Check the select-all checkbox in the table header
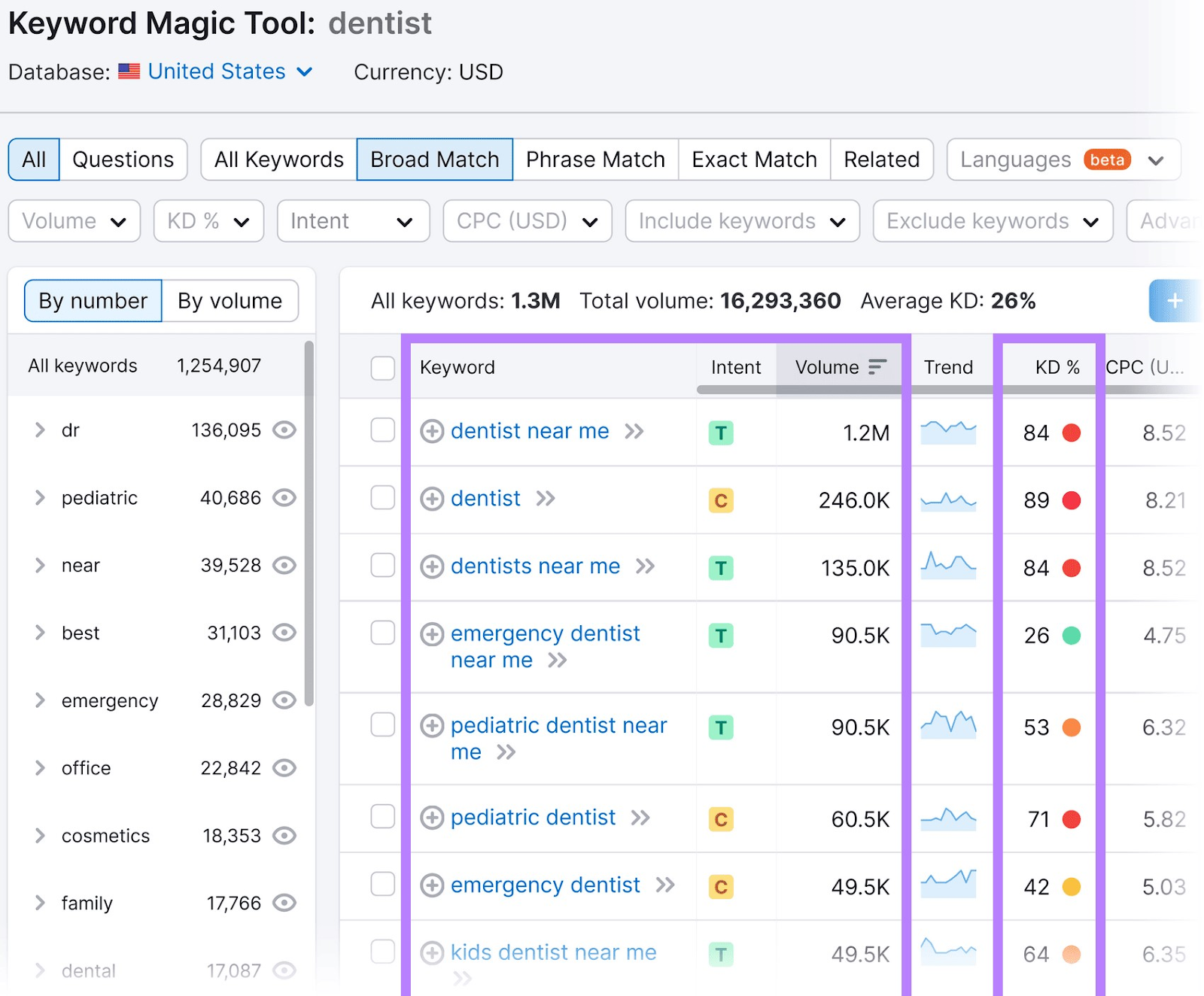This screenshot has height=996, width=1204. point(383,368)
